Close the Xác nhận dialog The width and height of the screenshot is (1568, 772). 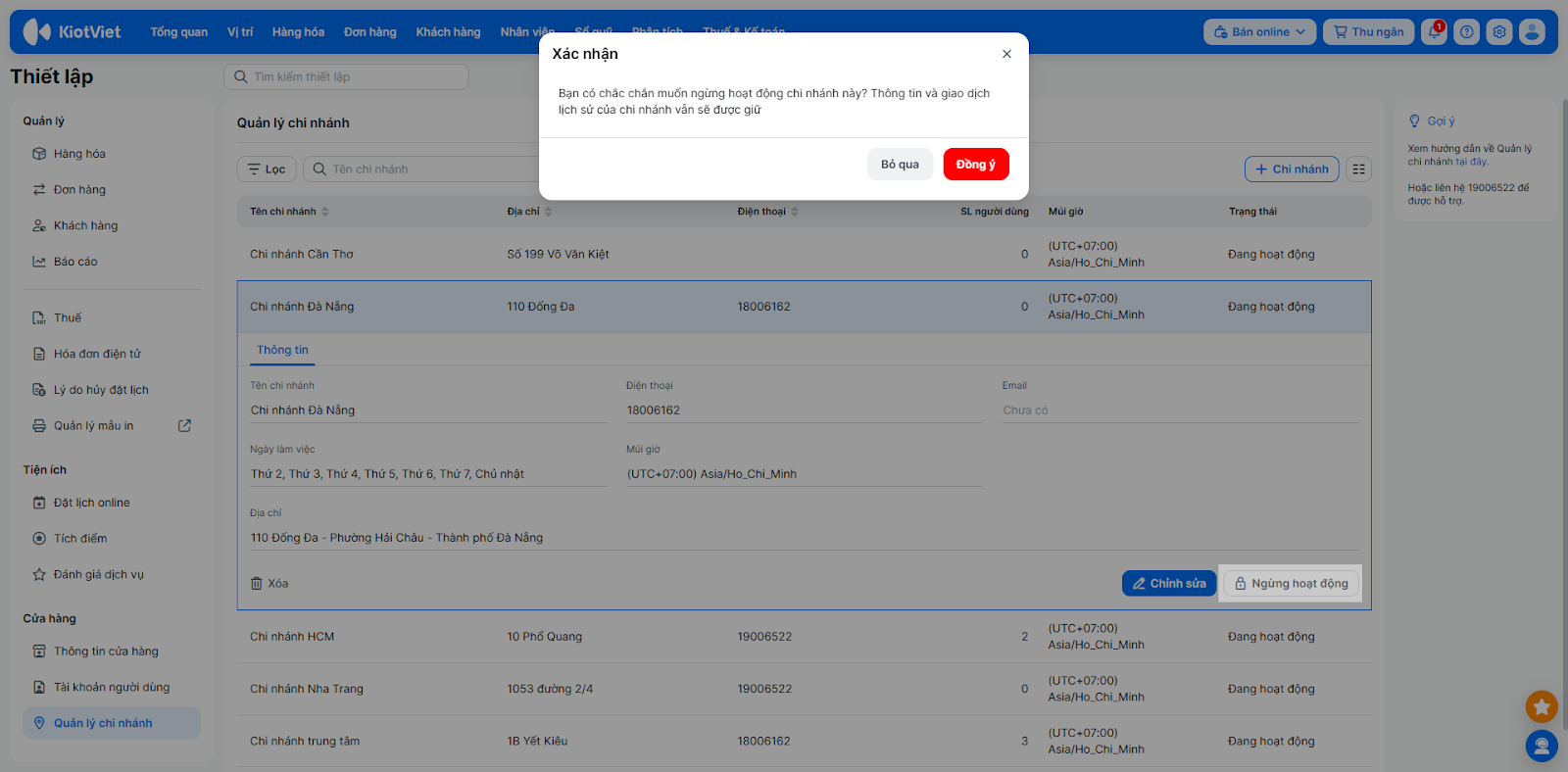tap(1006, 54)
